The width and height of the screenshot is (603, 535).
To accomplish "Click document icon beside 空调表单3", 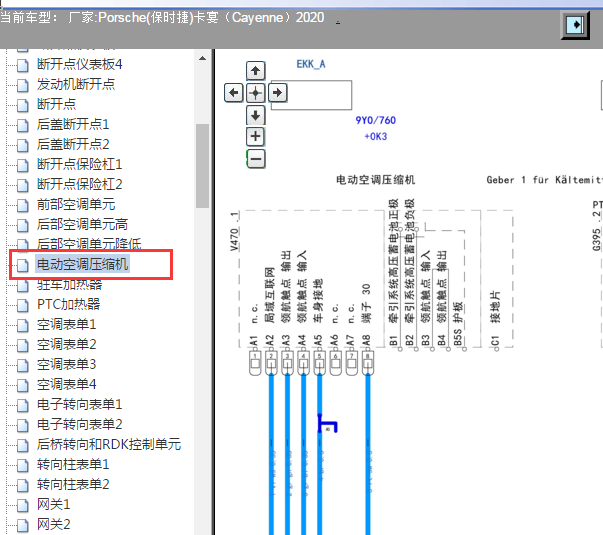I will (x=23, y=365).
